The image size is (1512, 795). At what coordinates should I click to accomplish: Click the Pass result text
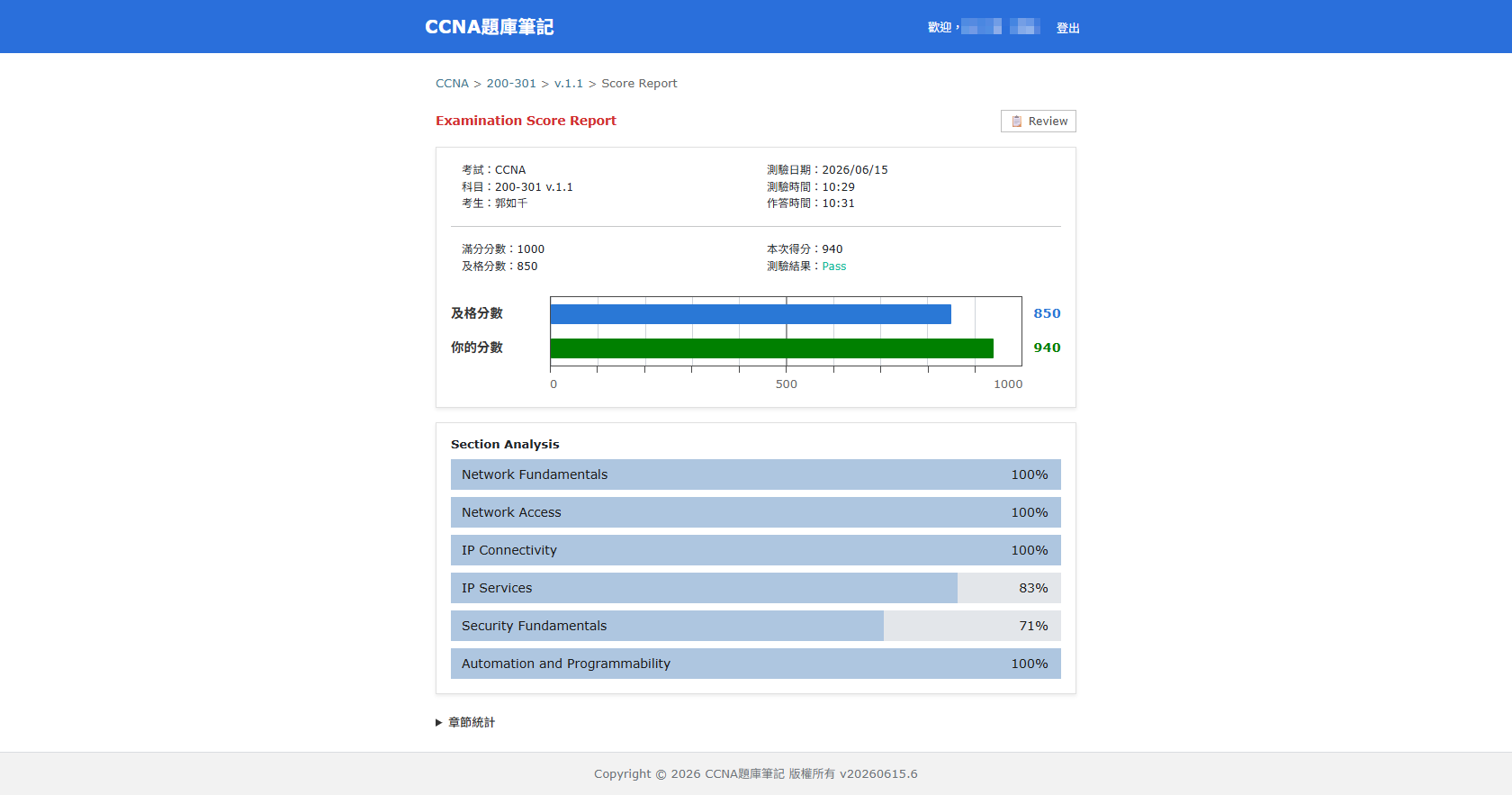pos(834,267)
